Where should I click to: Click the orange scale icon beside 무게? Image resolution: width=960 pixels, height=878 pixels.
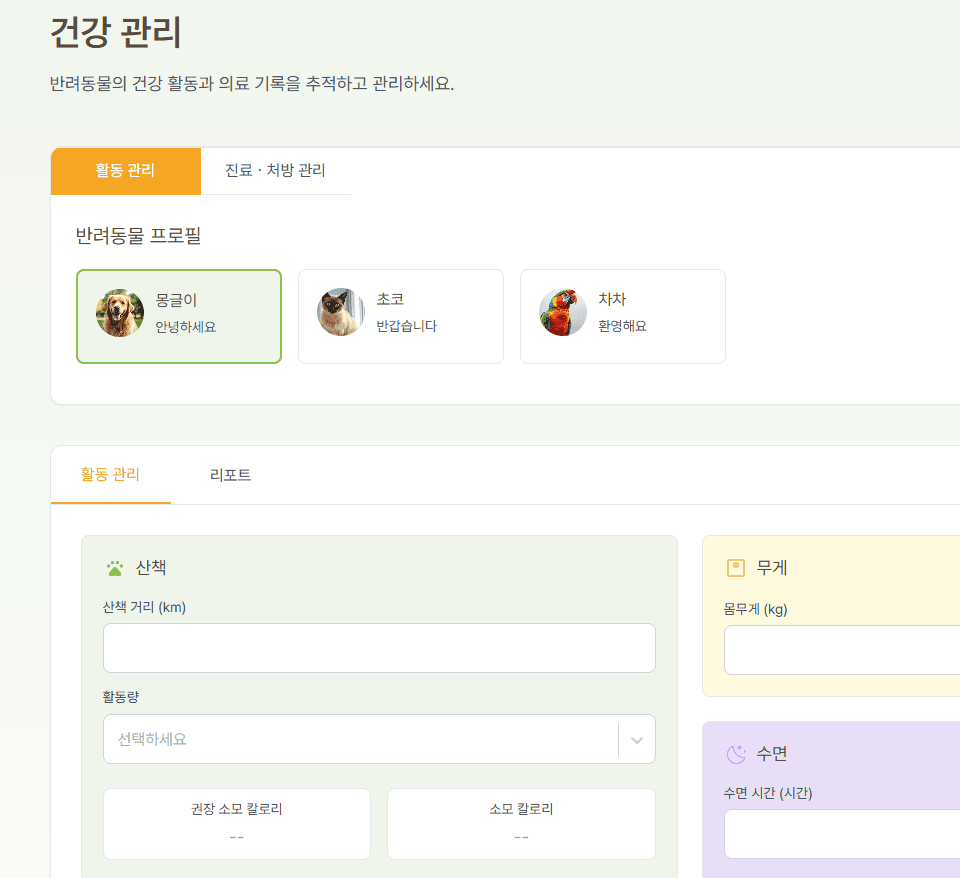pos(736,568)
